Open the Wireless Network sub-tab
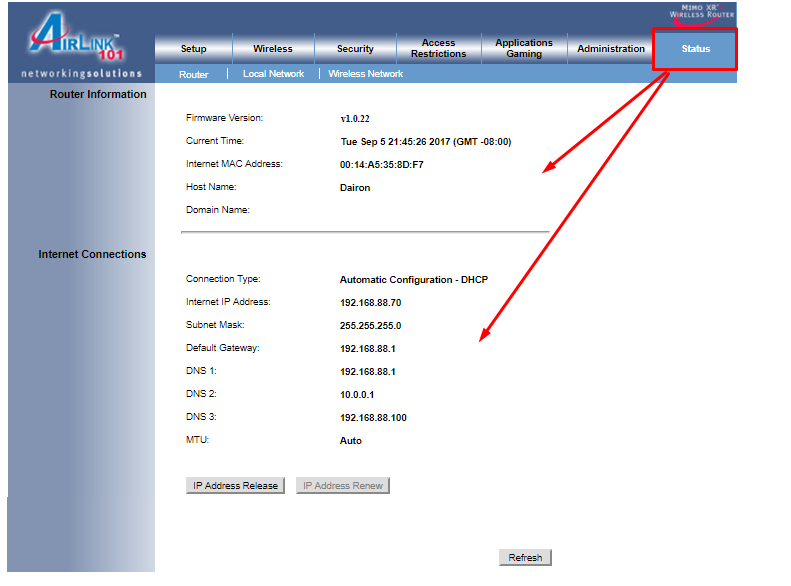This screenshot has width=791, height=586. 366,74
